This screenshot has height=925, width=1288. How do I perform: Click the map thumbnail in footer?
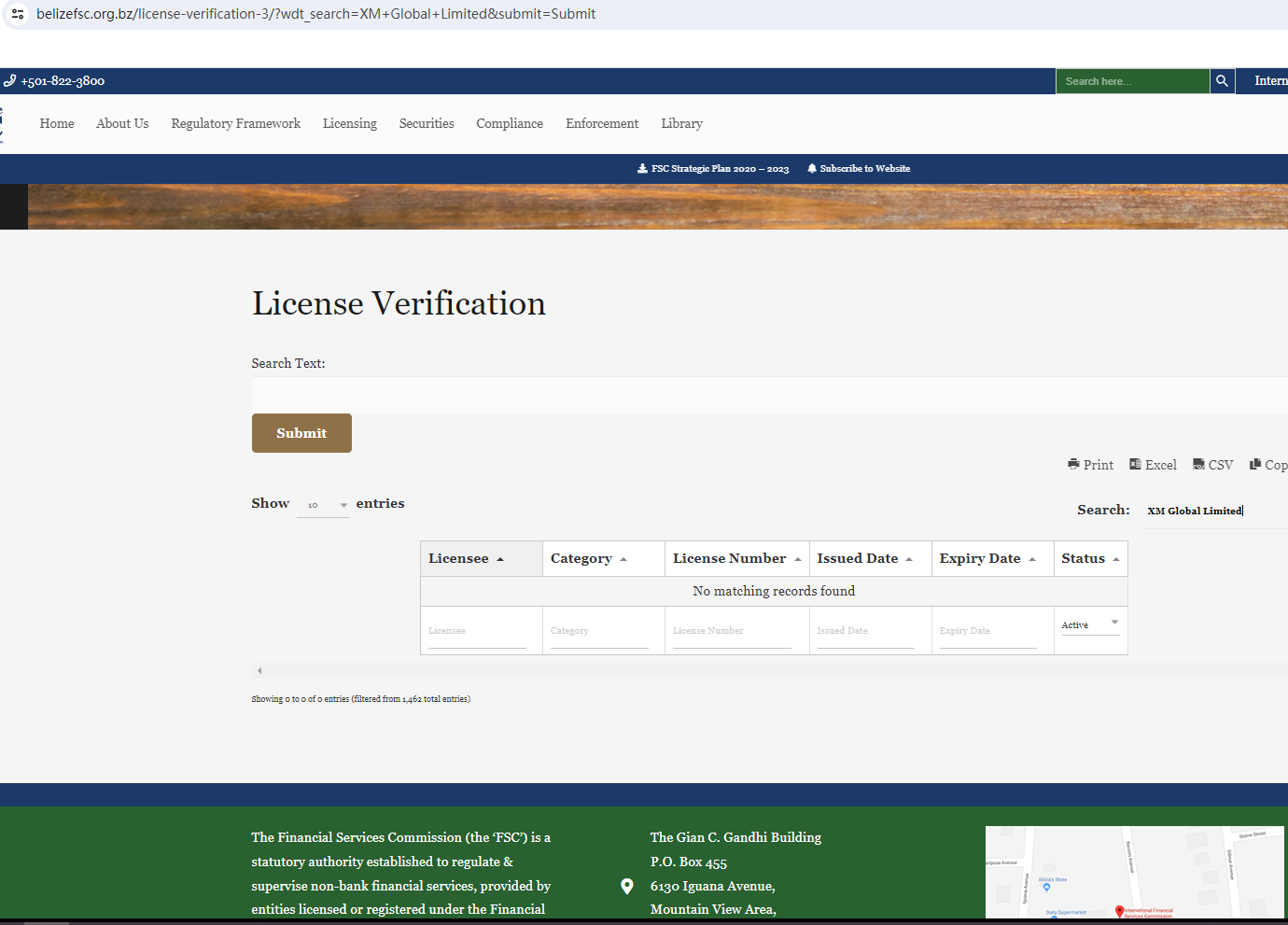point(1134,872)
